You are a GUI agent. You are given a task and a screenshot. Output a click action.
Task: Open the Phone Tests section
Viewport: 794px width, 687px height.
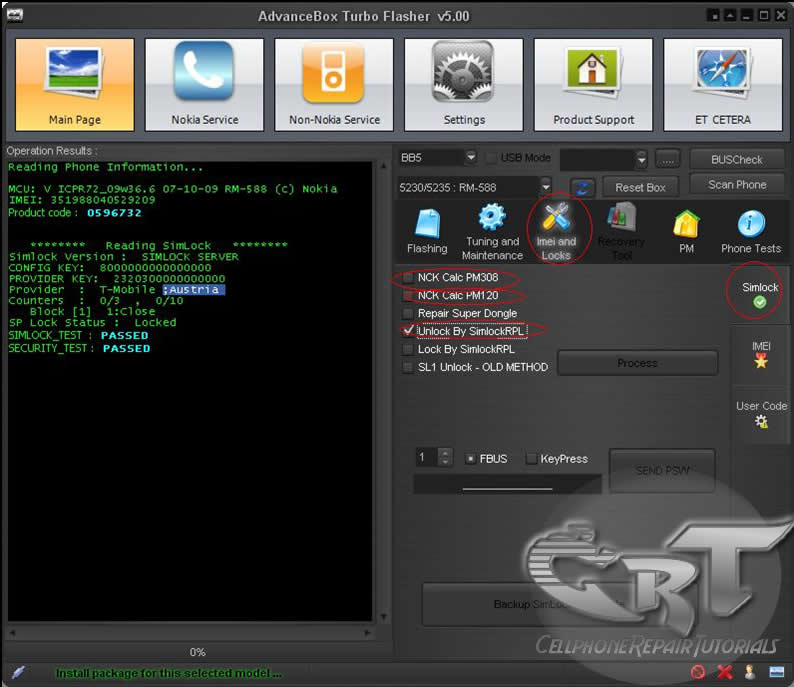coord(751,231)
